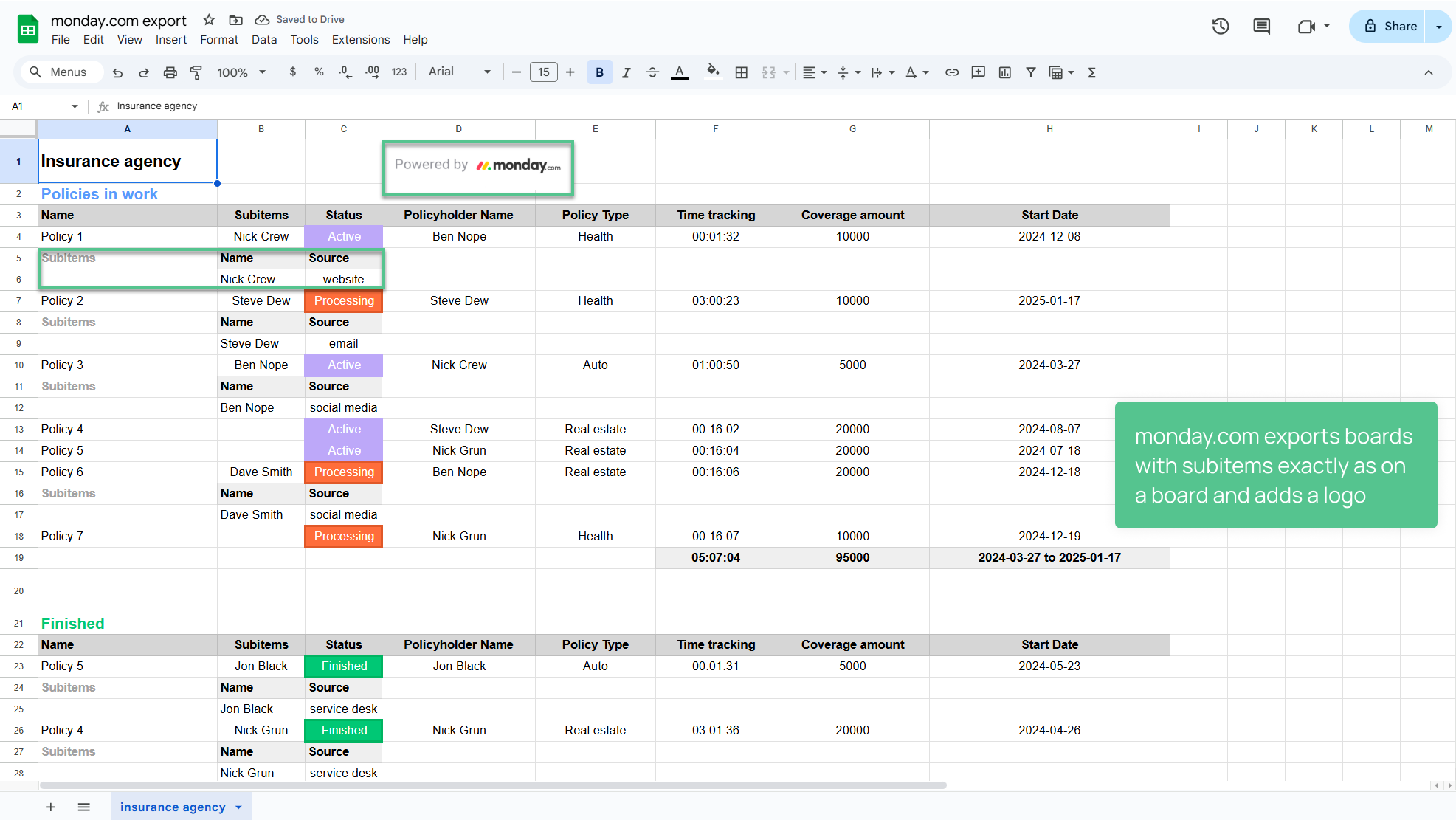Click the Move to folder icon
The image size is (1456, 820).
(236, 20)
